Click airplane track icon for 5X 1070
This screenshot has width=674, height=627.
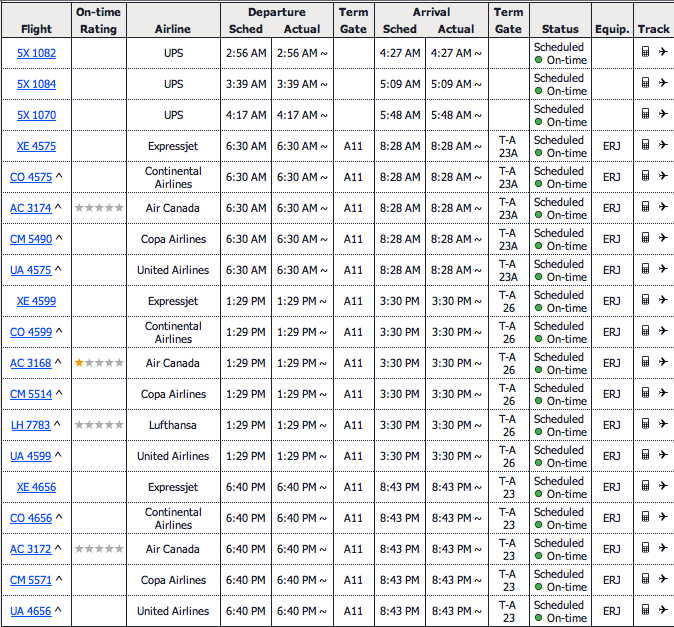663,113
